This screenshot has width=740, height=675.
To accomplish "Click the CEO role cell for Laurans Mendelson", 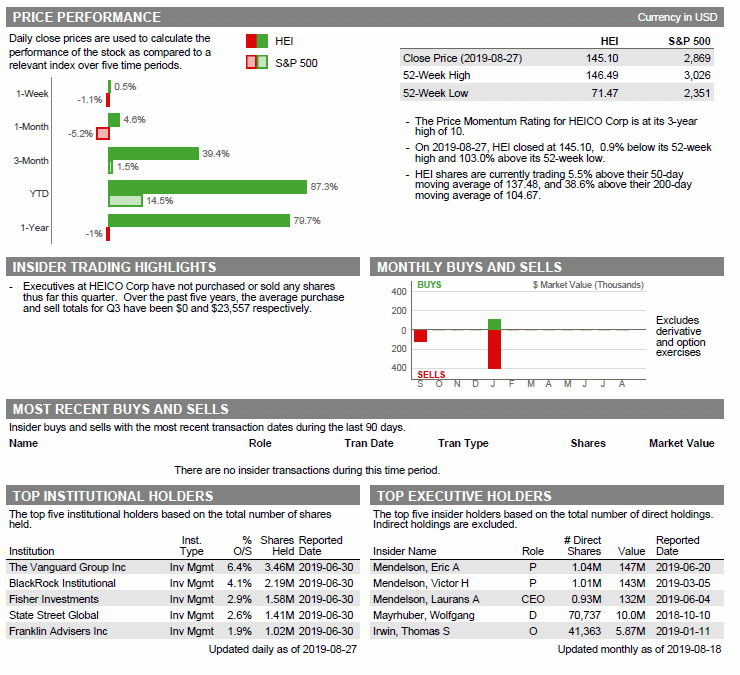I will click(x=533, y=600).
